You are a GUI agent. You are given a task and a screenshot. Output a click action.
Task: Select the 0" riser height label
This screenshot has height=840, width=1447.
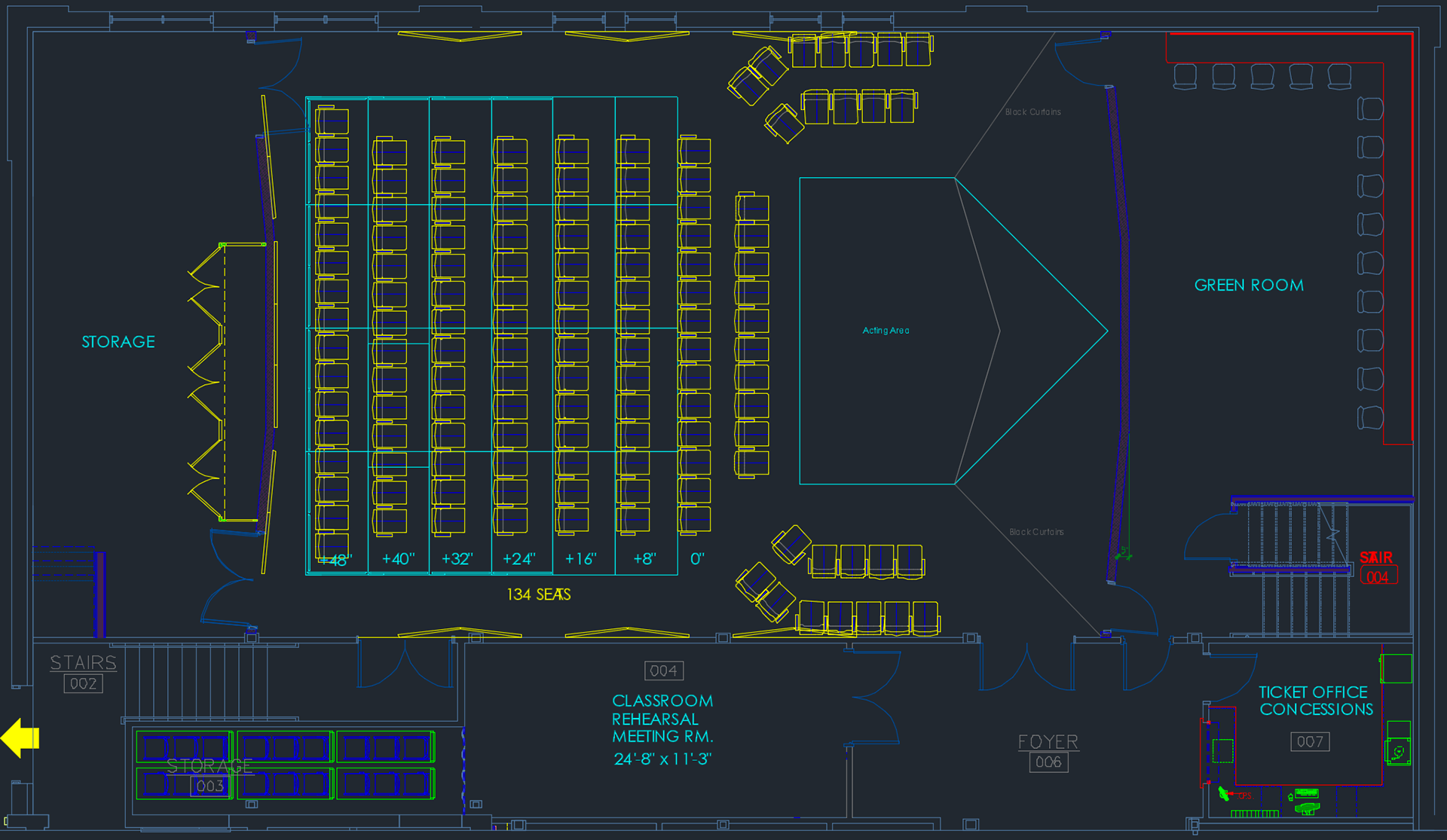[697, 559]
